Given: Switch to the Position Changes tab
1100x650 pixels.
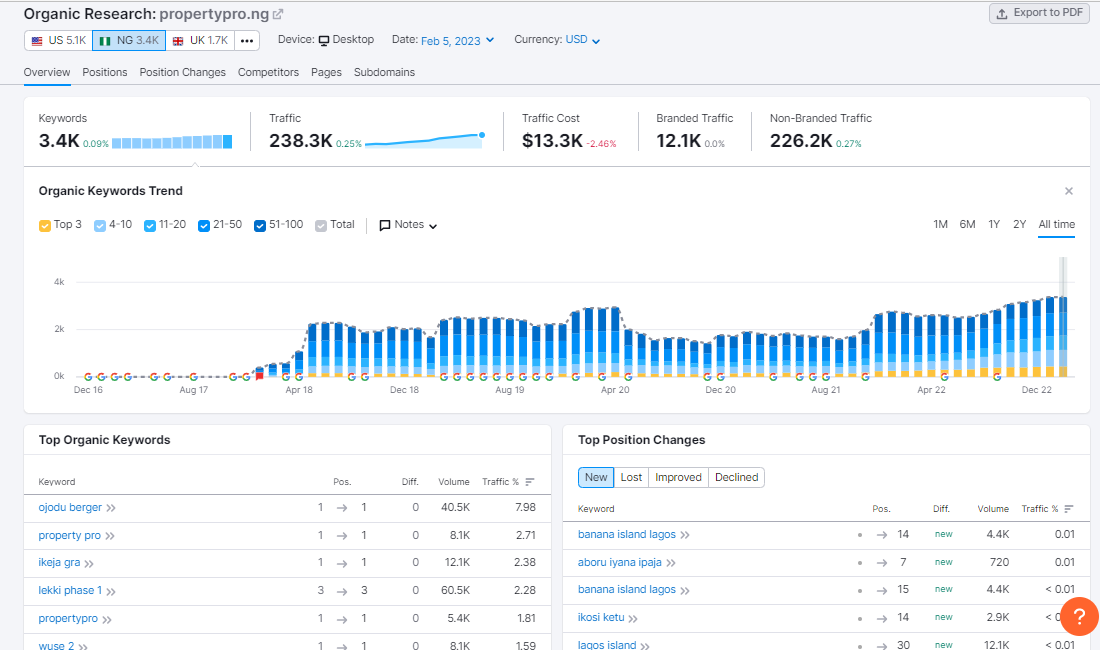Looking at the screenshot, I should tap(182, 72).
